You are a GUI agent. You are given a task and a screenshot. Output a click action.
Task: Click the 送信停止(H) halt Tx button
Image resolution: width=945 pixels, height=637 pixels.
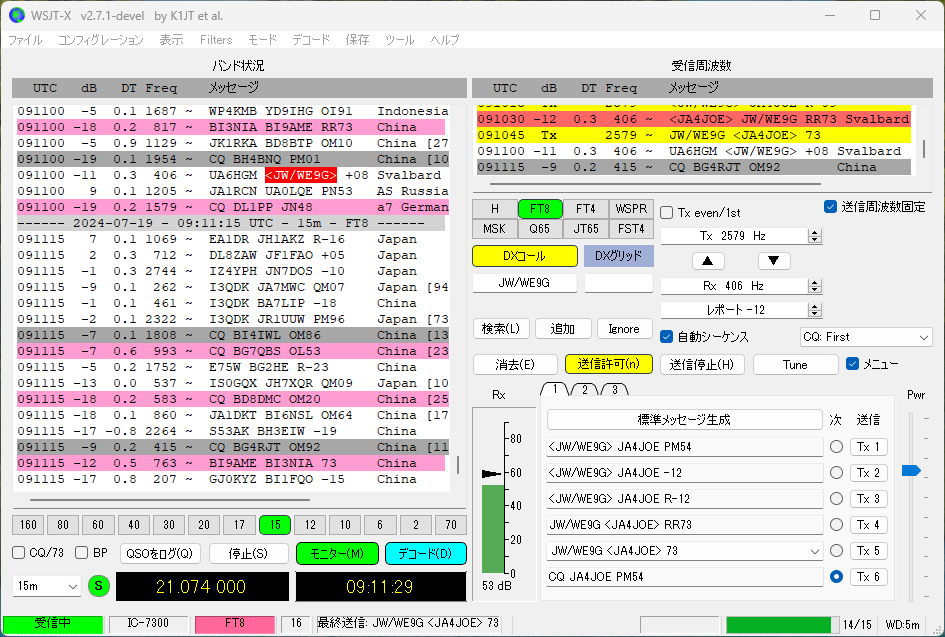click(x=702, y=364)
